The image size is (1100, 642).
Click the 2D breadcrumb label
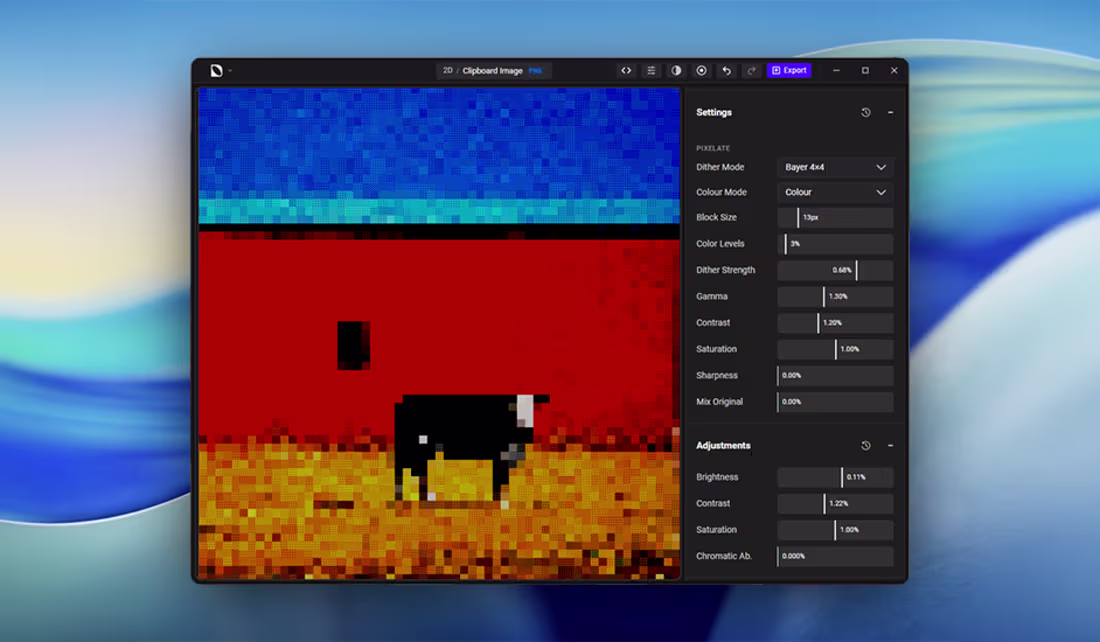click(448, 71)
